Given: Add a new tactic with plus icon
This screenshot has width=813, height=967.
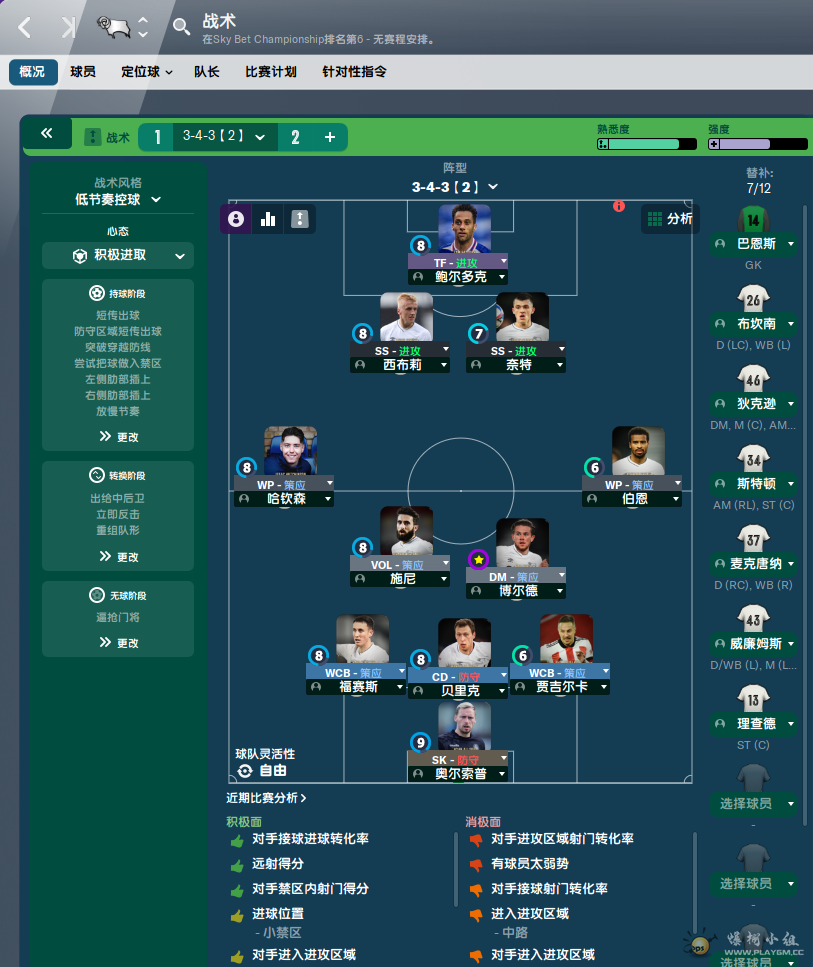Looking at the screenshot, I should (330, 137).
